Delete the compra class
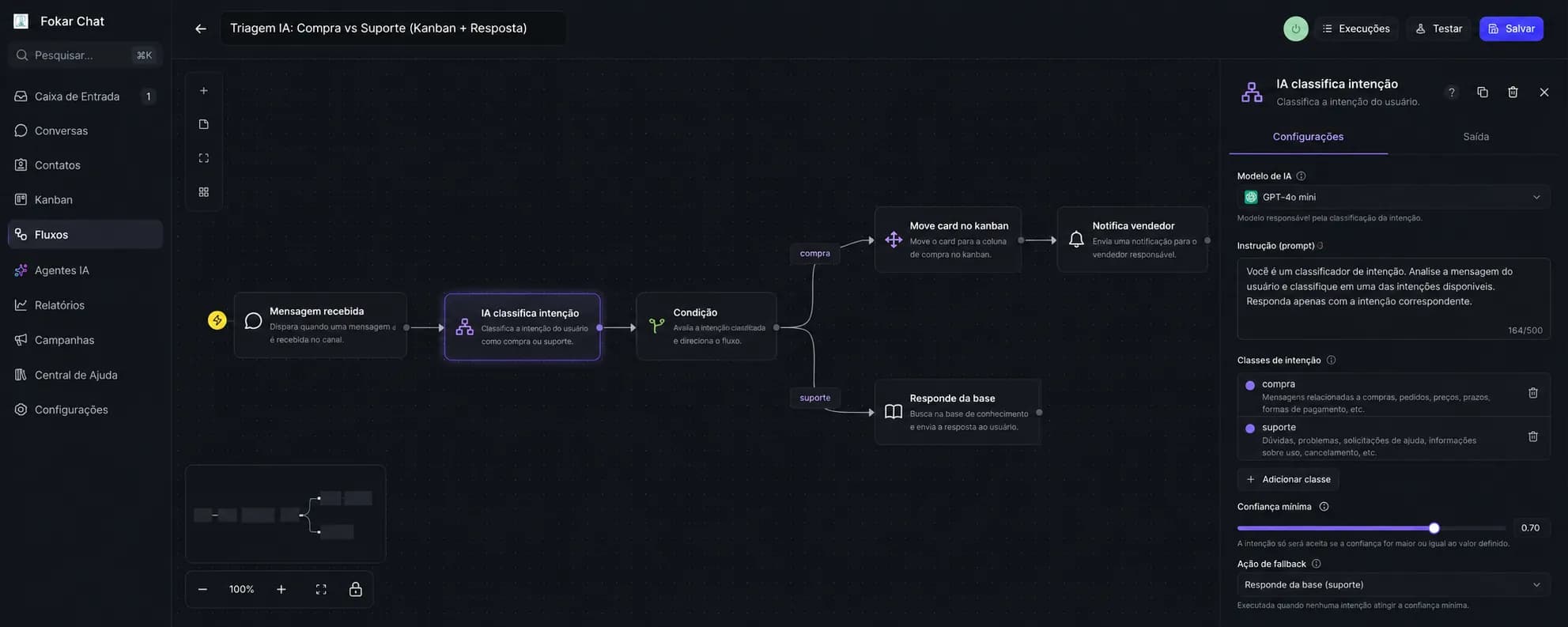Screen dimensions: 1568x627 (x=1532, y=393)
